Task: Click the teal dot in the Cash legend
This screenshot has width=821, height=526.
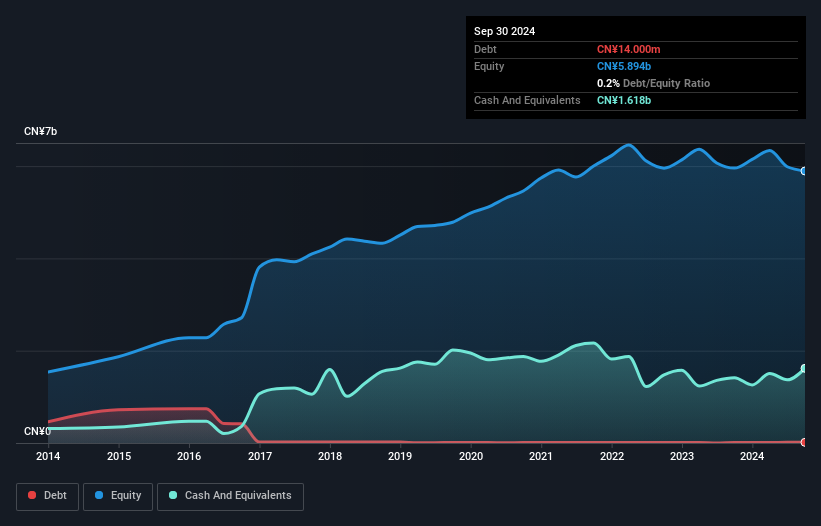Action: coord(173,495)
